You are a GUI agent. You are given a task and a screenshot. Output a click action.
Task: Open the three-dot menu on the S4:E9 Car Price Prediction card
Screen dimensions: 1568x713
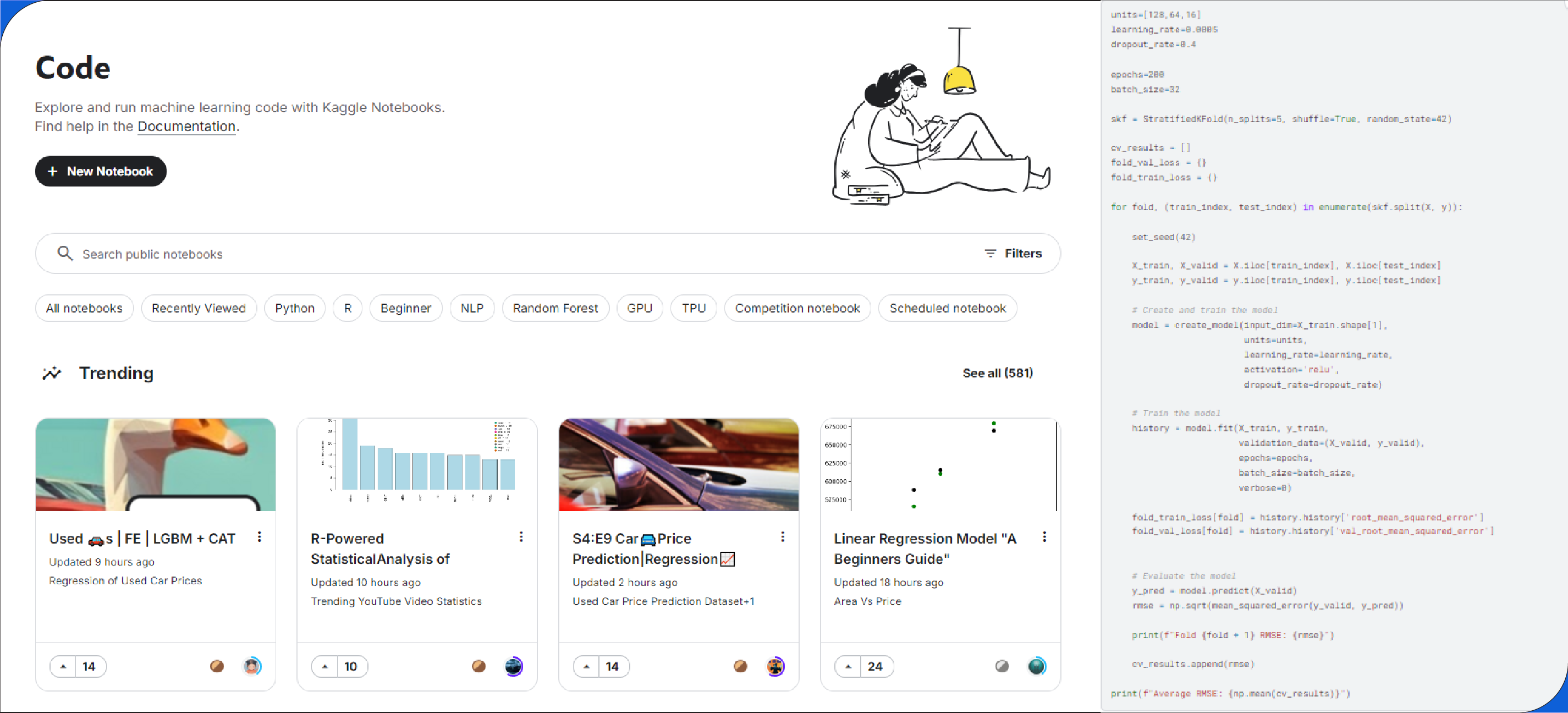pyautogui.click(x=783, y=536)
